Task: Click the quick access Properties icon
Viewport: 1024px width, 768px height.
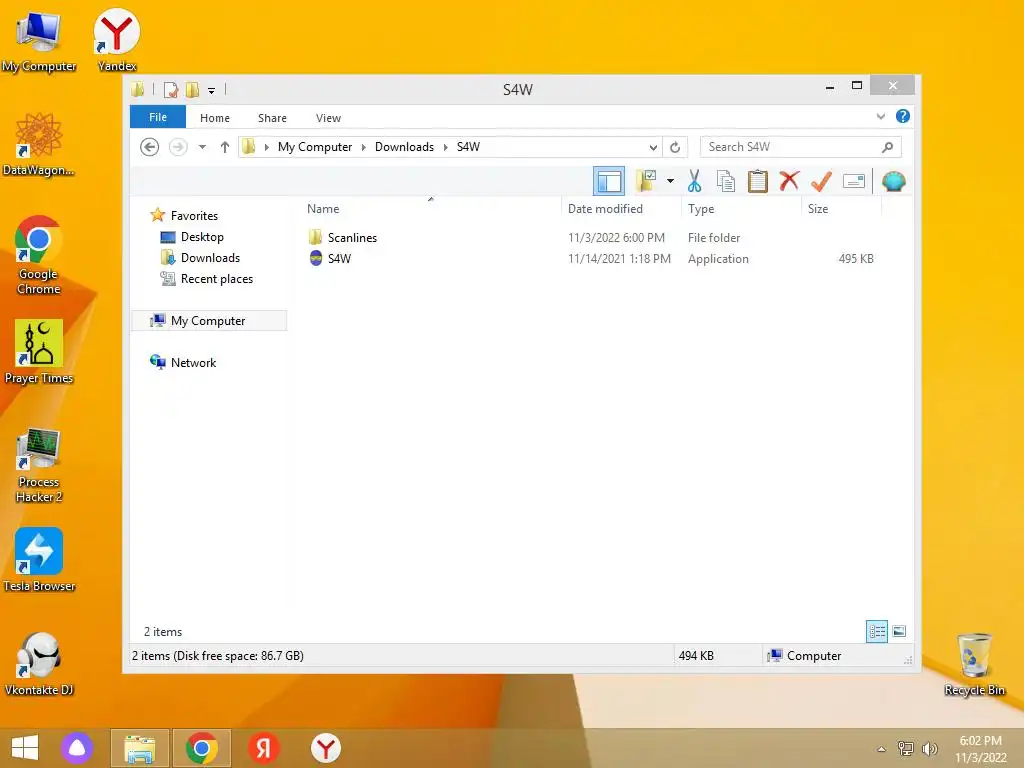Action: (171, 89)
